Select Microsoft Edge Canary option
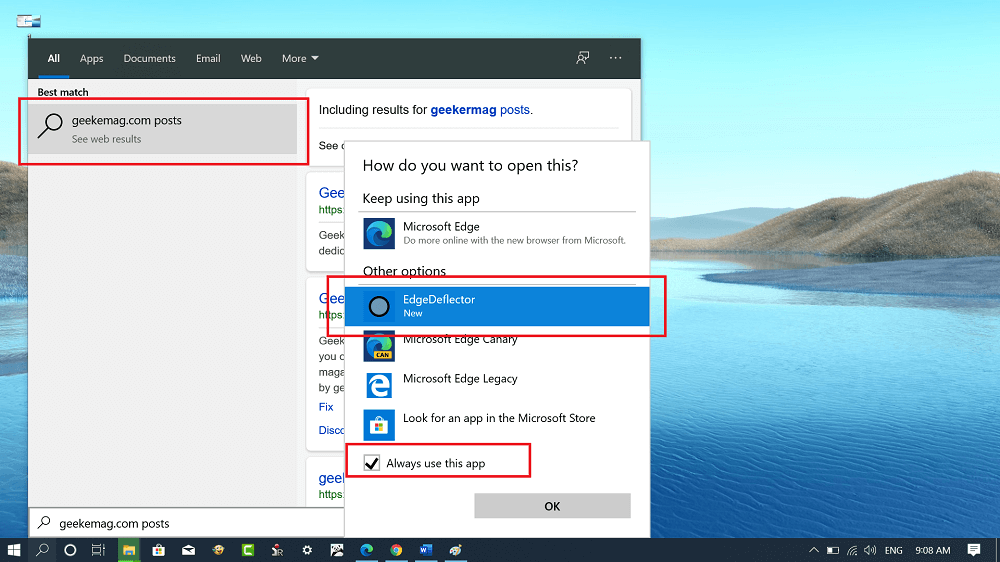The width and height of the screenshot is (1000, 562). pyautogui.click(x=497, y=346)
